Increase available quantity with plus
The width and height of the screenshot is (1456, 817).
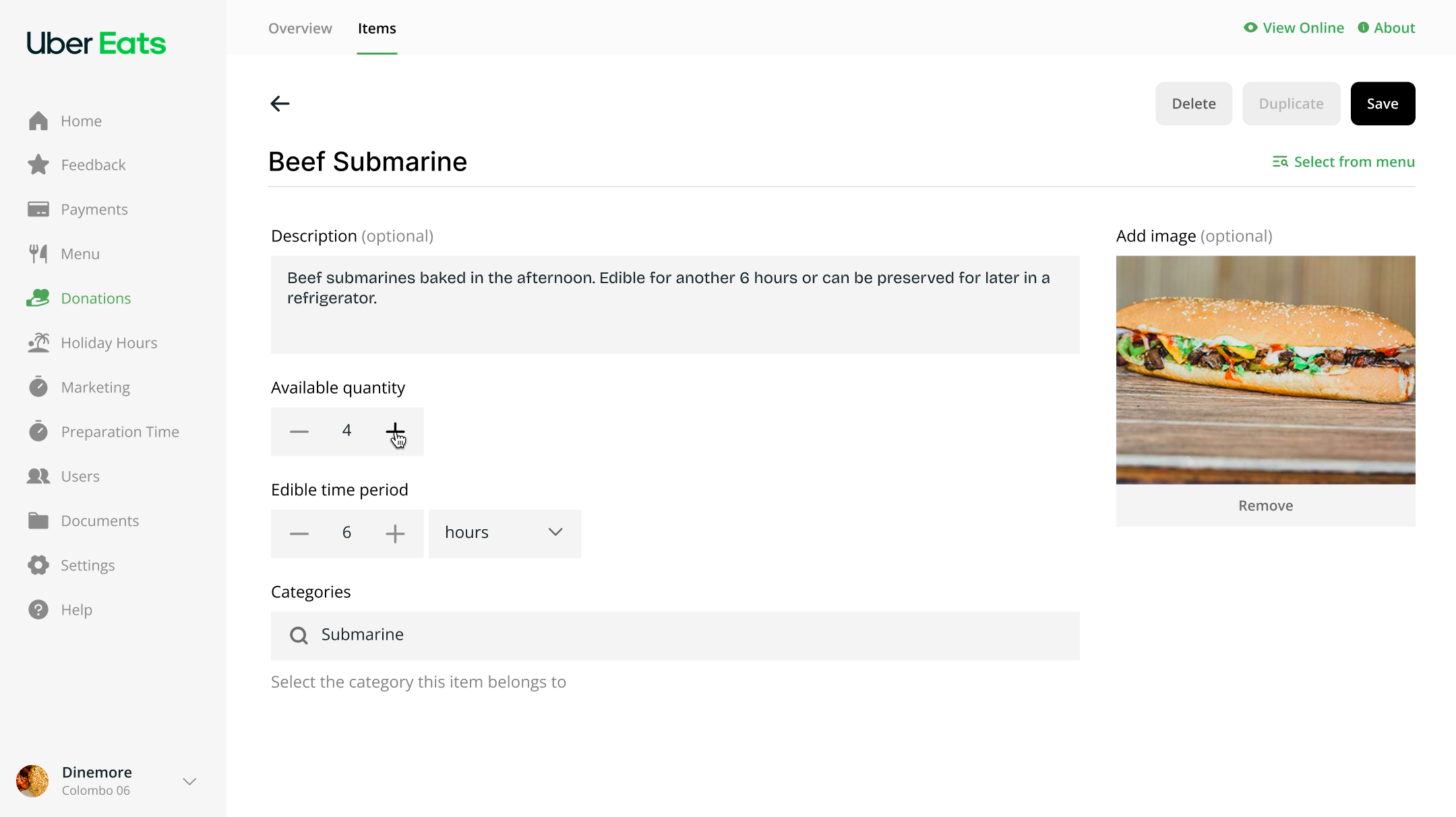[395, 431]
